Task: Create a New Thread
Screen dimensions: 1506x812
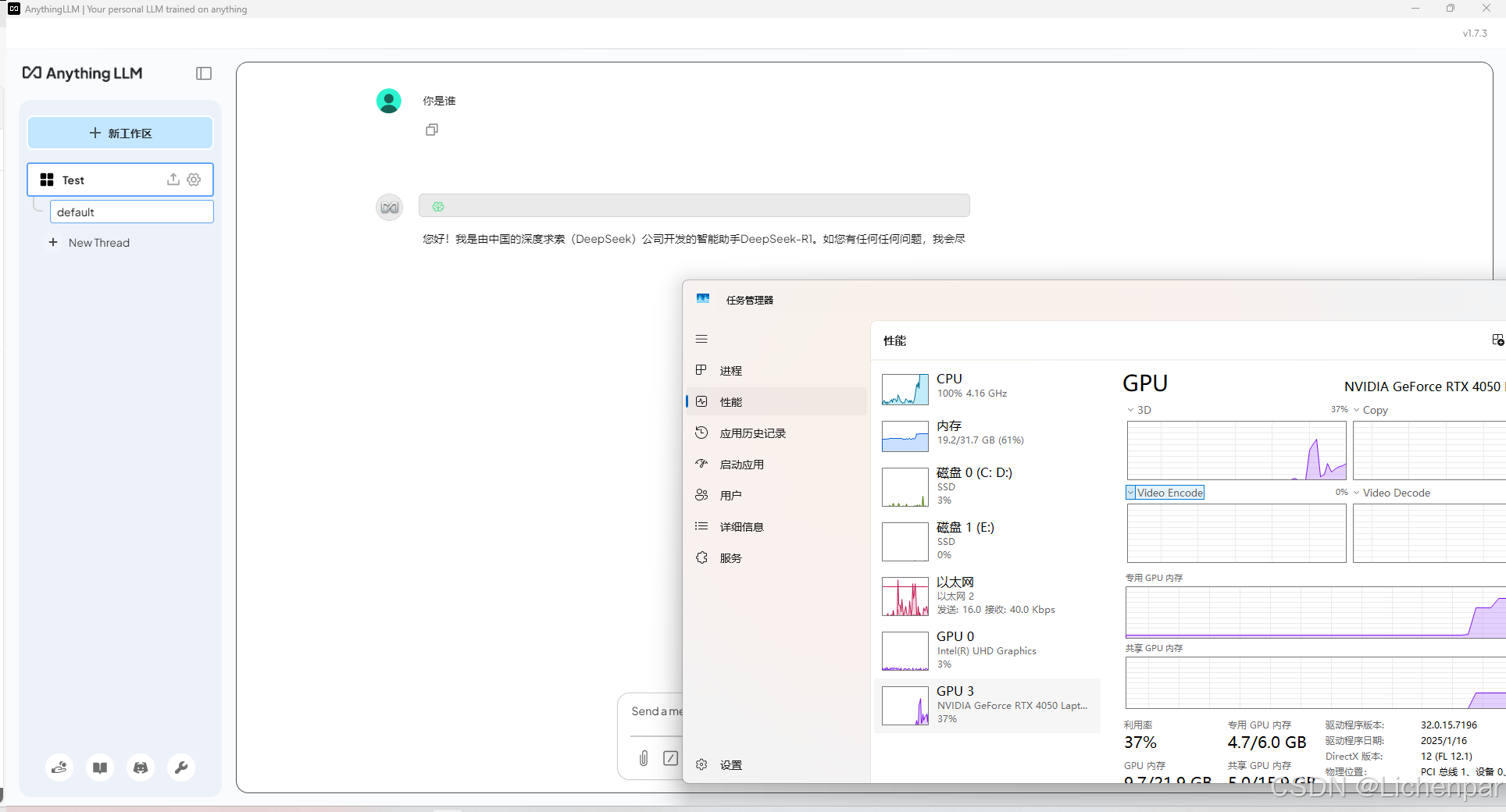Action: pyautogui.click(x=89, y=243)
